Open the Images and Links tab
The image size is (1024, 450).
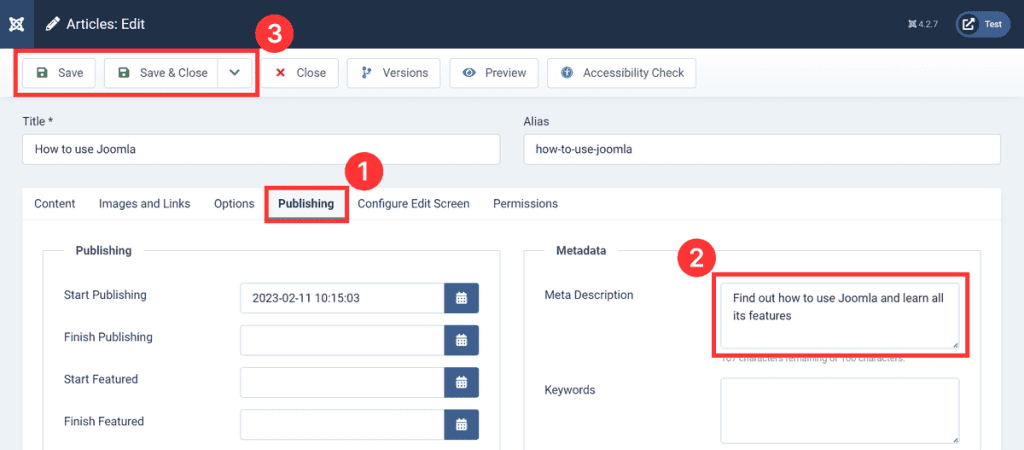pos(145,204)
